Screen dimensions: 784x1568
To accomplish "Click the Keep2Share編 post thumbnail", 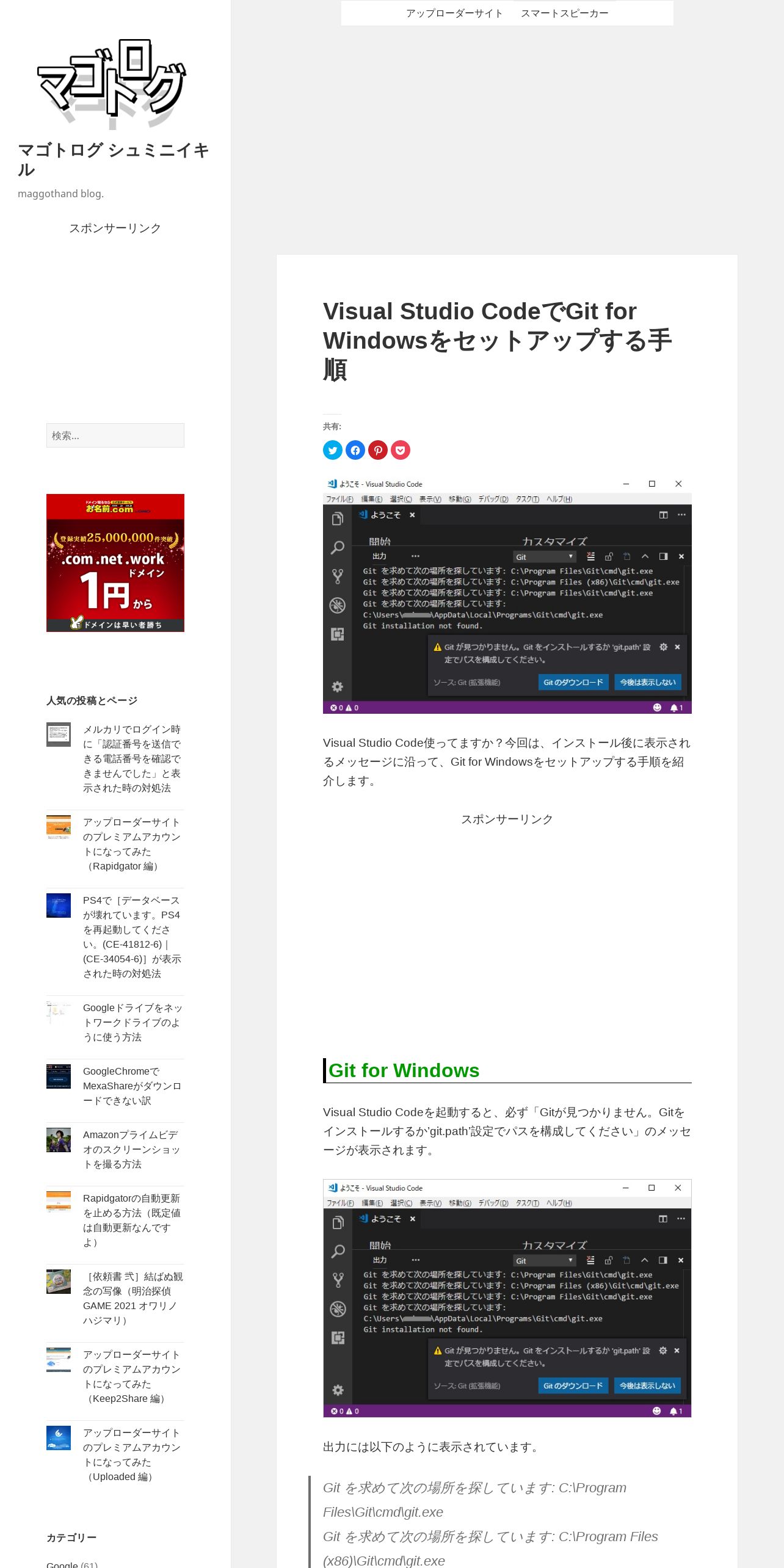I will pos(59,1360).
